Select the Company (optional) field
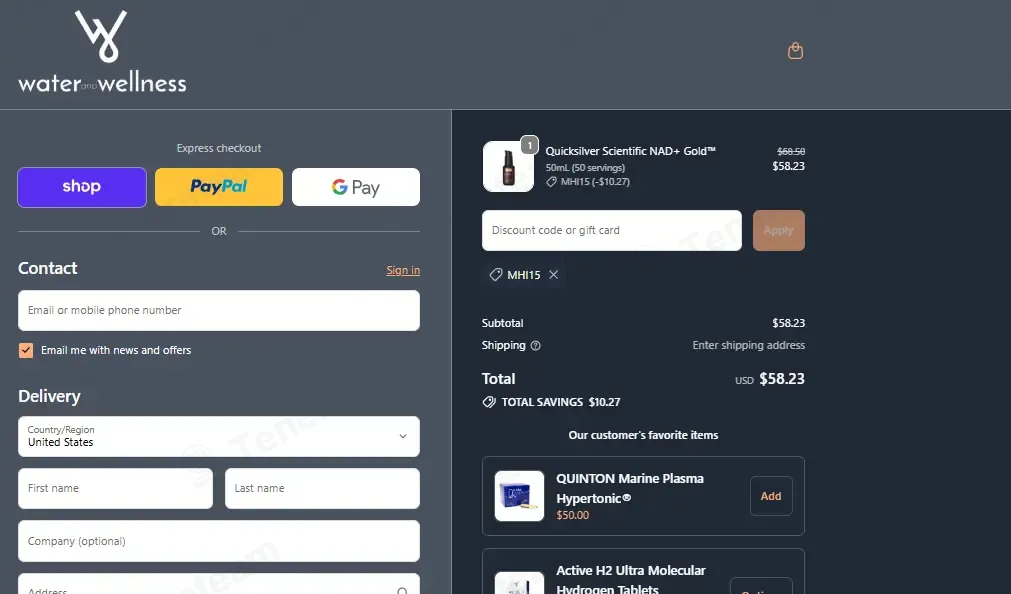This screenshot has height=594, width=1011. point(219,541)
